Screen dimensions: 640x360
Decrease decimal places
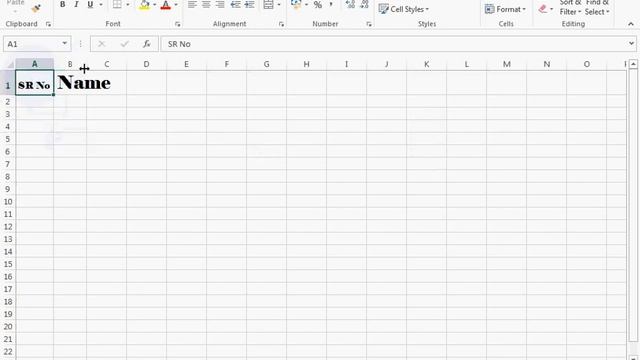click(364, 4)
